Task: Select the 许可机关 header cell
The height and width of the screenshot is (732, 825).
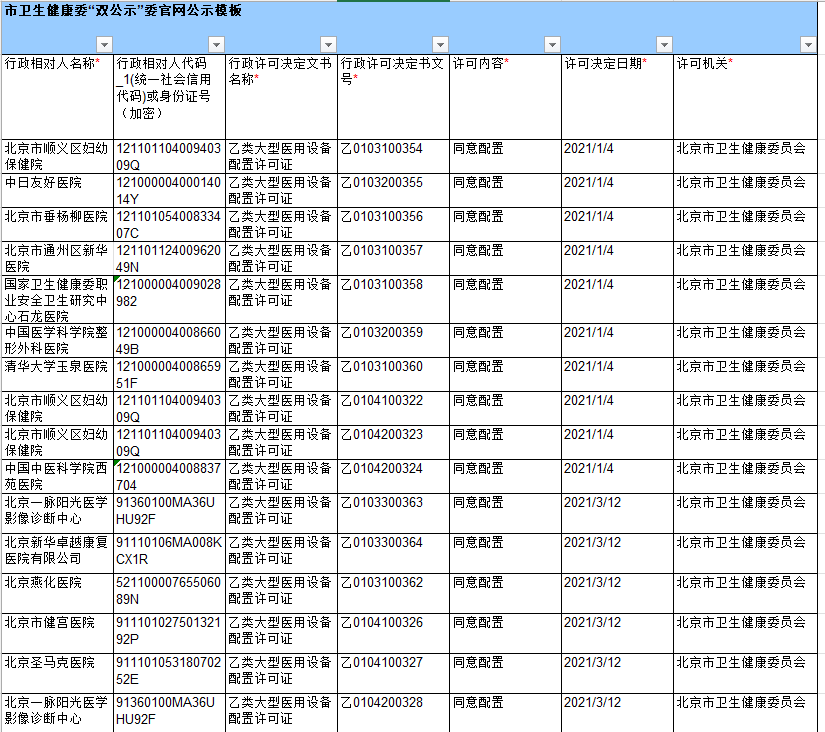Action: coord(746,97)
